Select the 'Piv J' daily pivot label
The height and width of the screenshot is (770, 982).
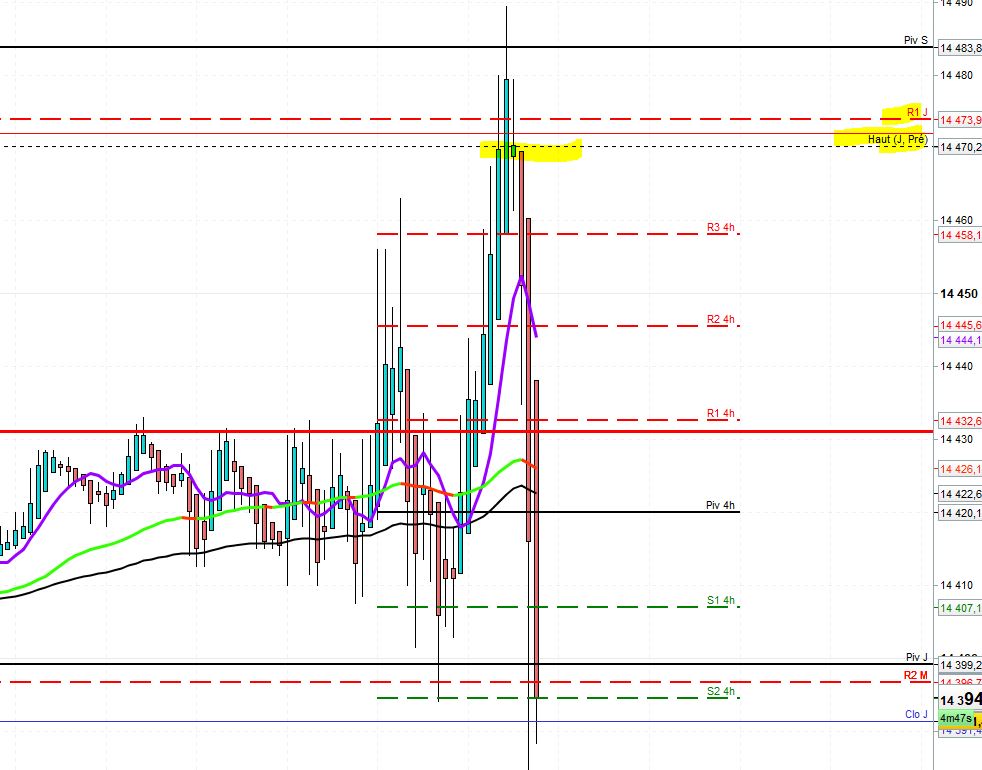tap(917, 657)
